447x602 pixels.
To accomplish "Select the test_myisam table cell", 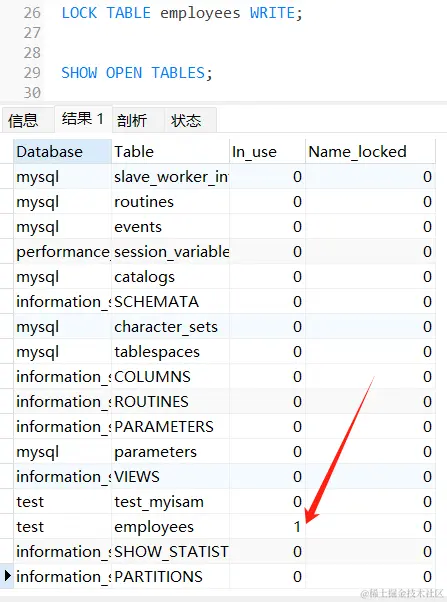I will coord(171,501).
